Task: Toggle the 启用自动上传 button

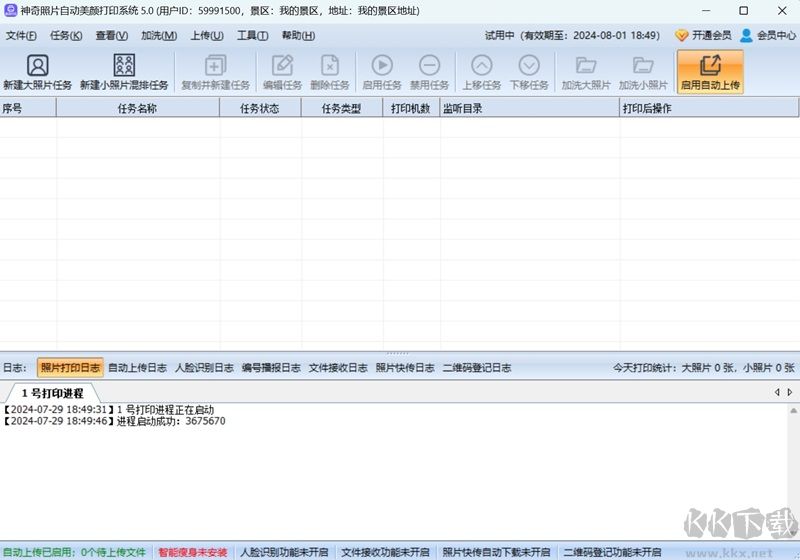Action: (710, 72)
